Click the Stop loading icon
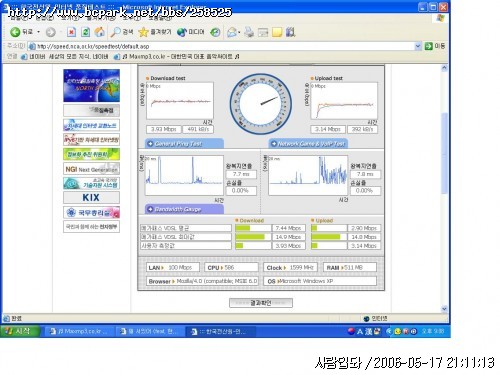 click(71, 32)
